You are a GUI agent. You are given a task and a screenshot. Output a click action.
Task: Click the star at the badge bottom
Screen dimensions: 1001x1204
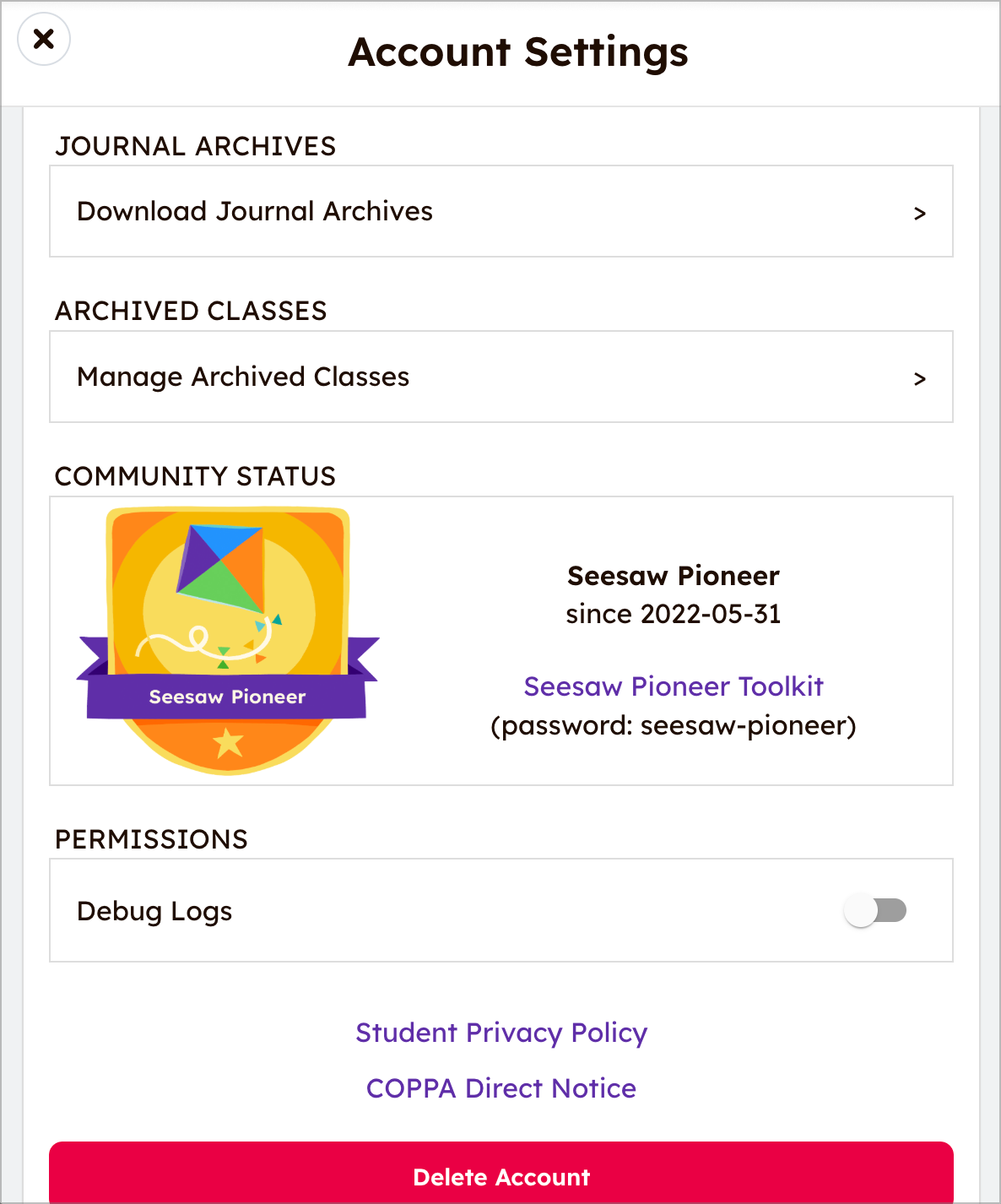pyautogui.click(x=228, y=743)
